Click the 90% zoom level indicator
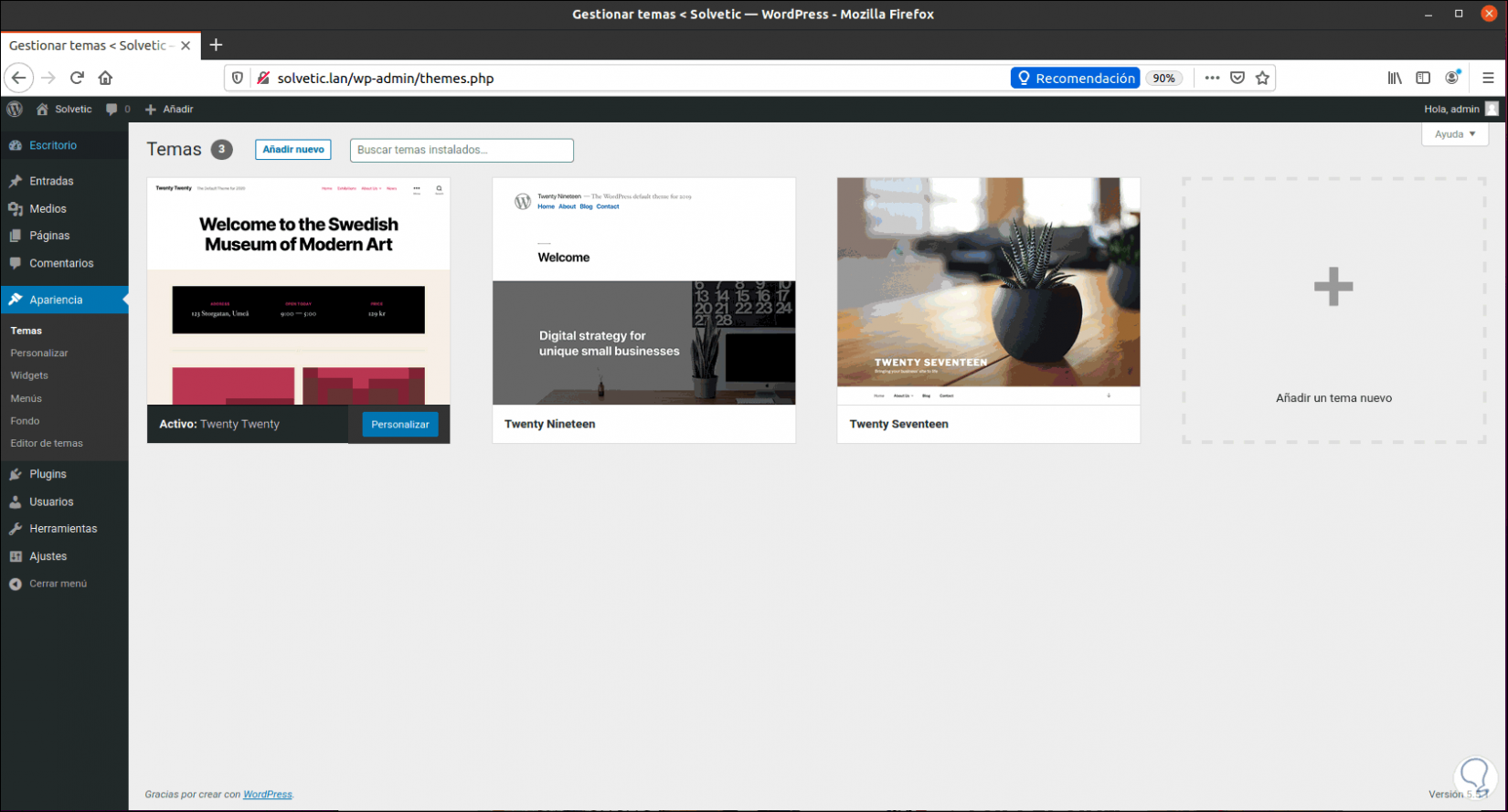Screen dimensions: 1508x812 pyautogui.click(x=1163, y=79)
